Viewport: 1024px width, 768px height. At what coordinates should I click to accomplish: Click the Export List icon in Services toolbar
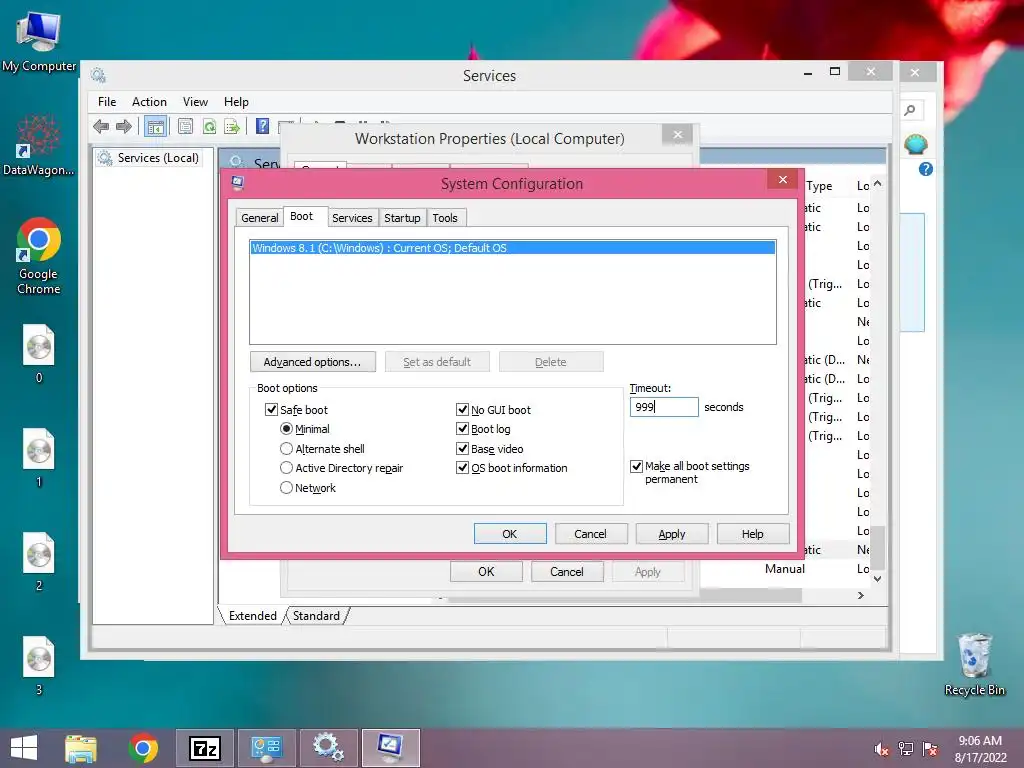[232, 126]
